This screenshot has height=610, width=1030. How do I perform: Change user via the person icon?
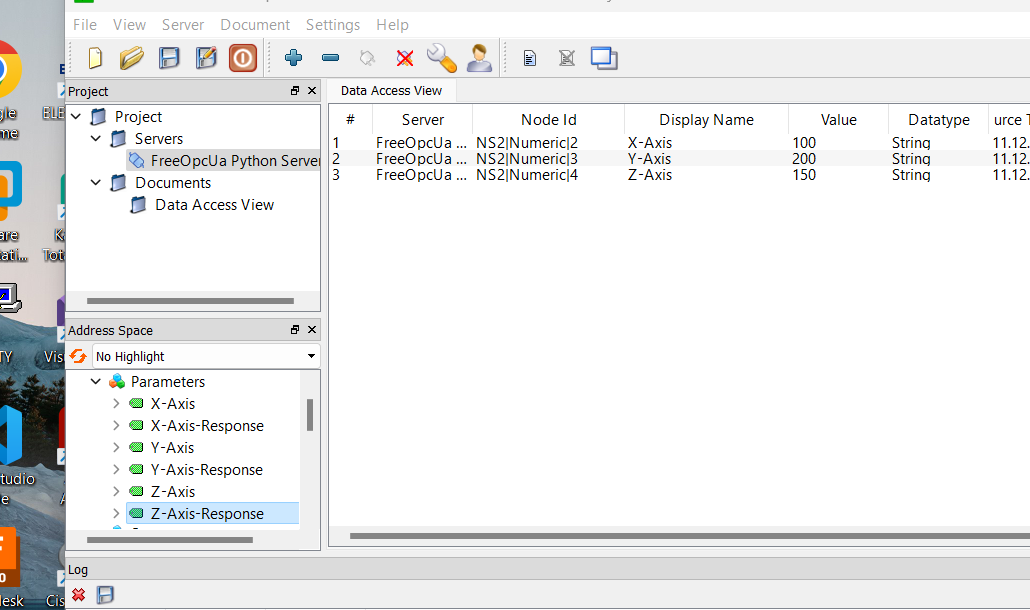point(478,57)
